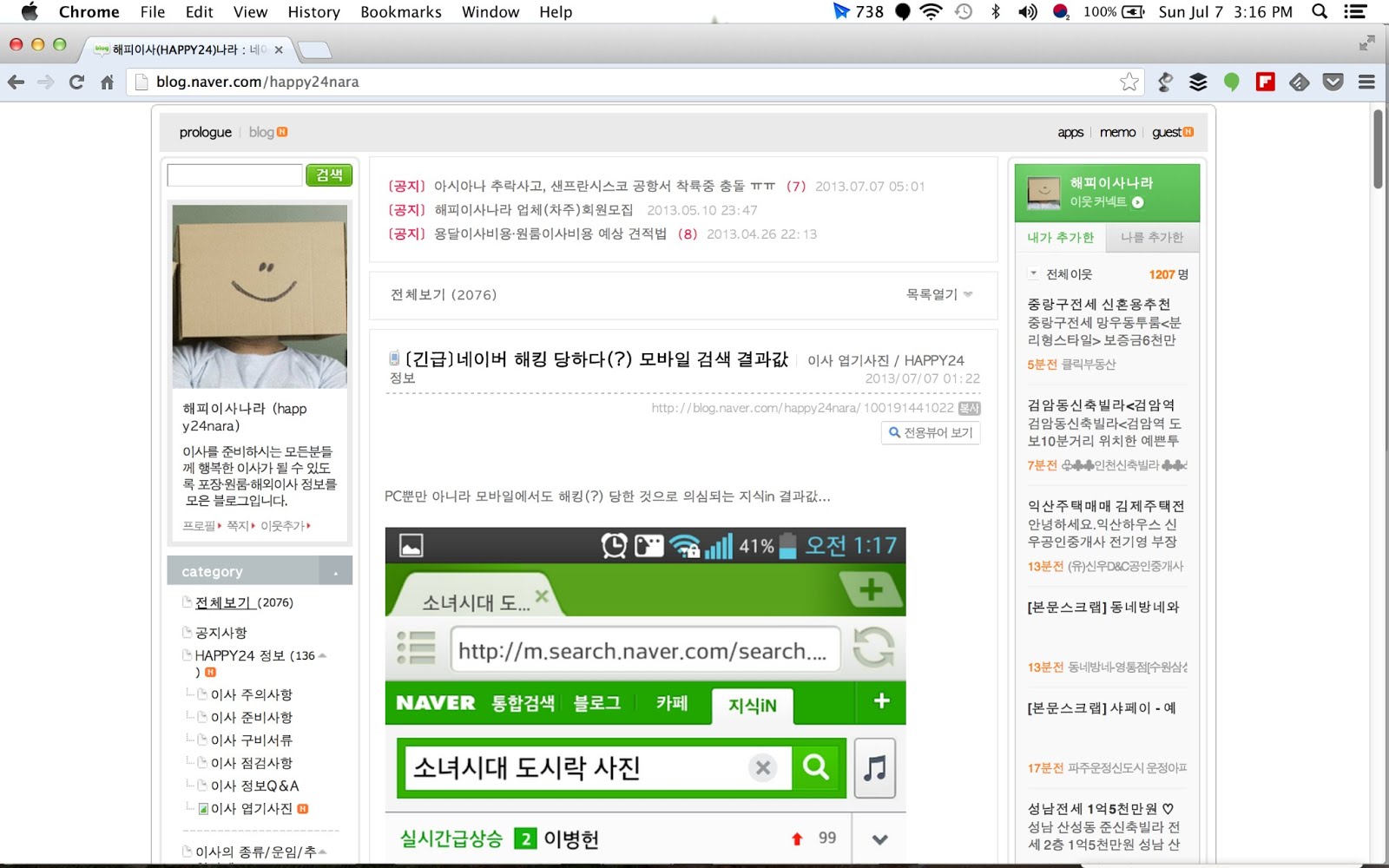The width and height of the screenshot is (1389, 868).
Task: Click the Feedly diamond extension icon
Action: click(1299, 82)
